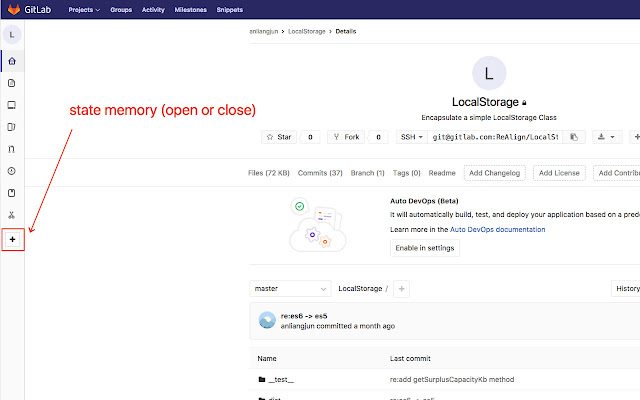Click the Name column header
The image size is (640, 400).
click(267, 358)
